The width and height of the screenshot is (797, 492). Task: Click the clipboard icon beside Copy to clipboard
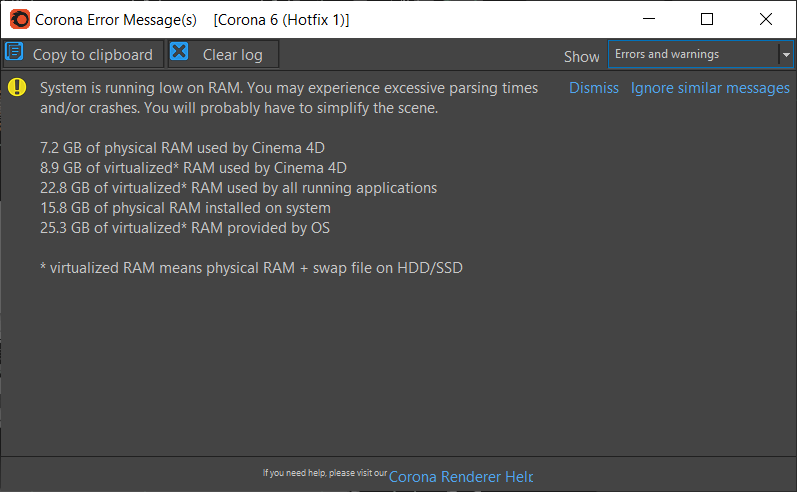[x=15, y=54]
